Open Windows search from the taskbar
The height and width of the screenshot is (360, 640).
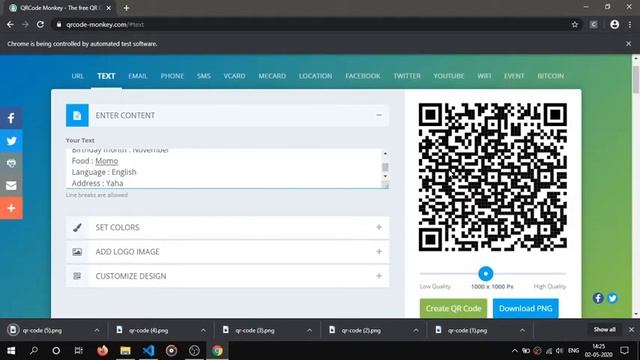(x=34, y=350)
